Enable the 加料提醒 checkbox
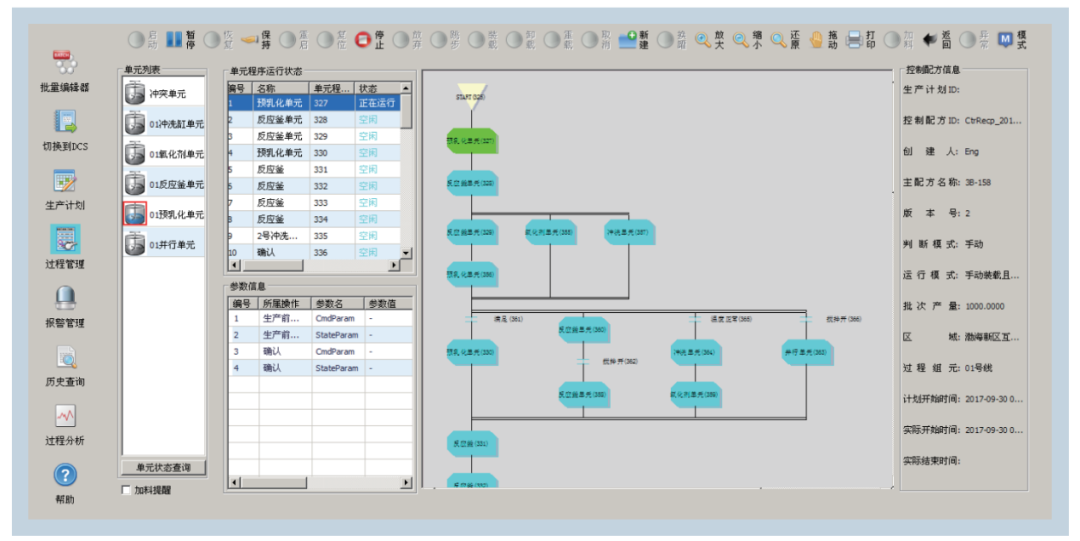1080x541 pixels. click(126, 490)
